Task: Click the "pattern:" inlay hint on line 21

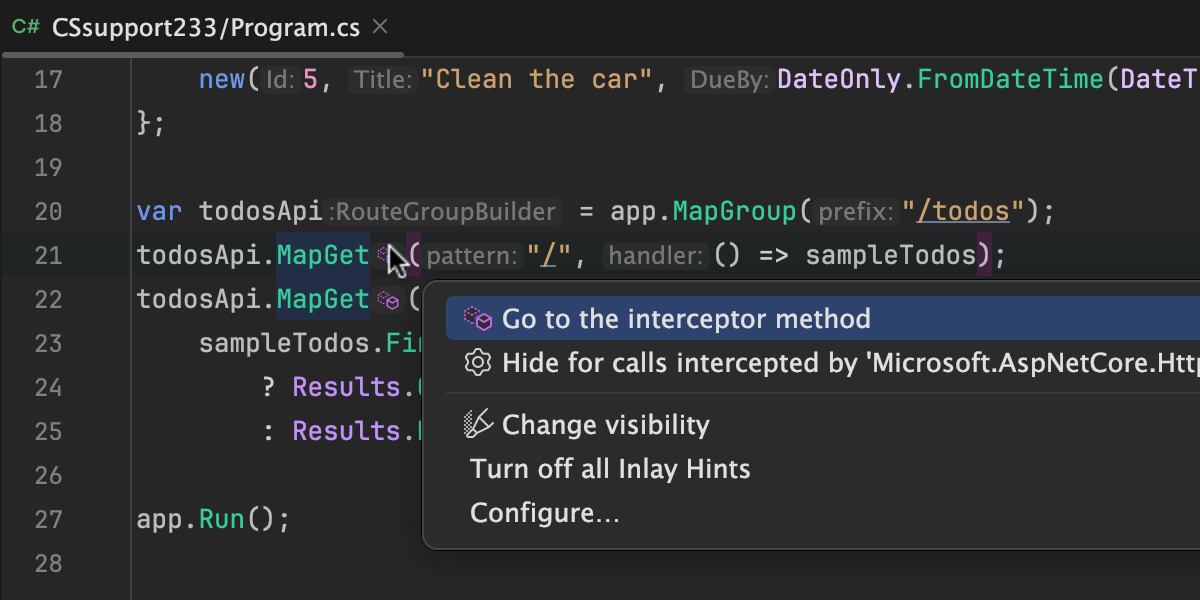Action: point(472,256)
